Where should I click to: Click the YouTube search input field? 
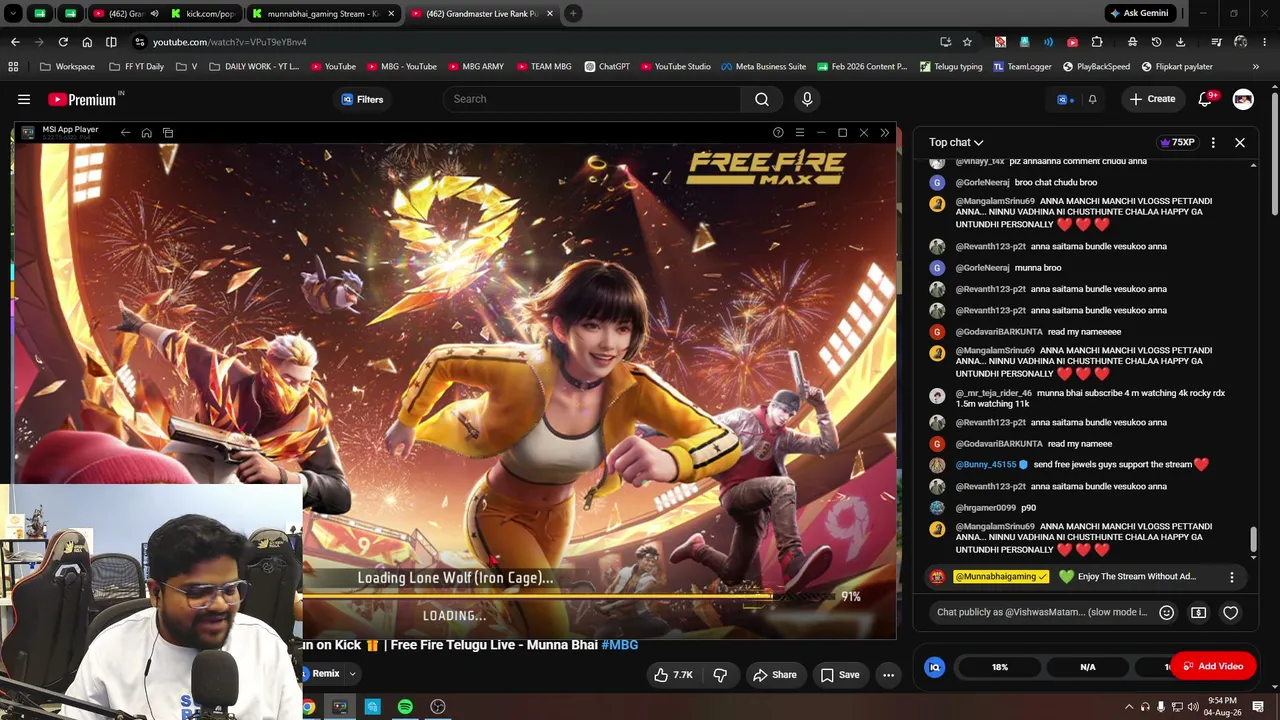(592, 99)
